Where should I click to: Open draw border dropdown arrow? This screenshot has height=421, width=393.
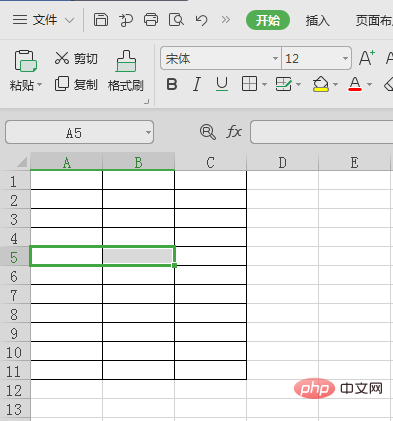298,84
